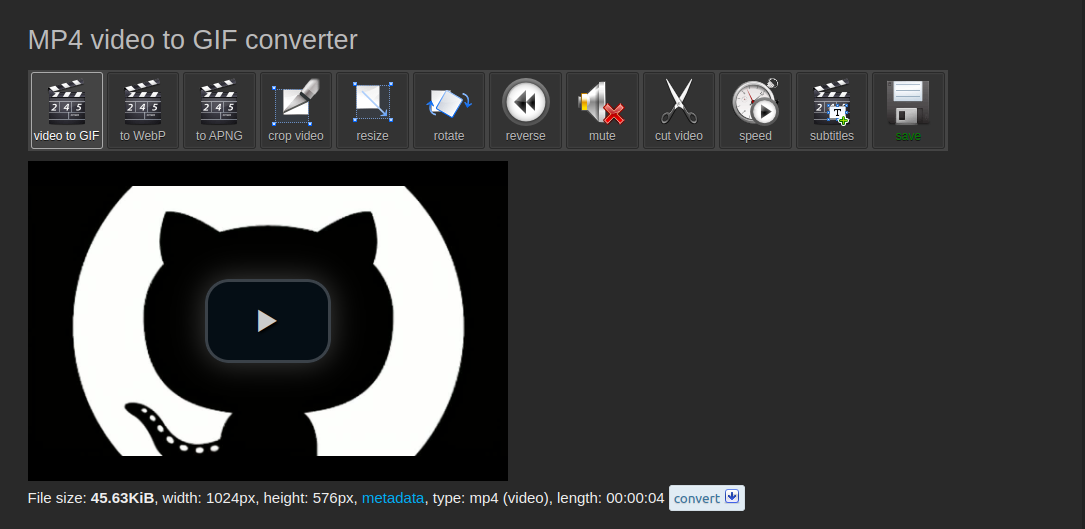Select the rotate video tool
The image size is (1085, 529).
[x=449, y=110]
